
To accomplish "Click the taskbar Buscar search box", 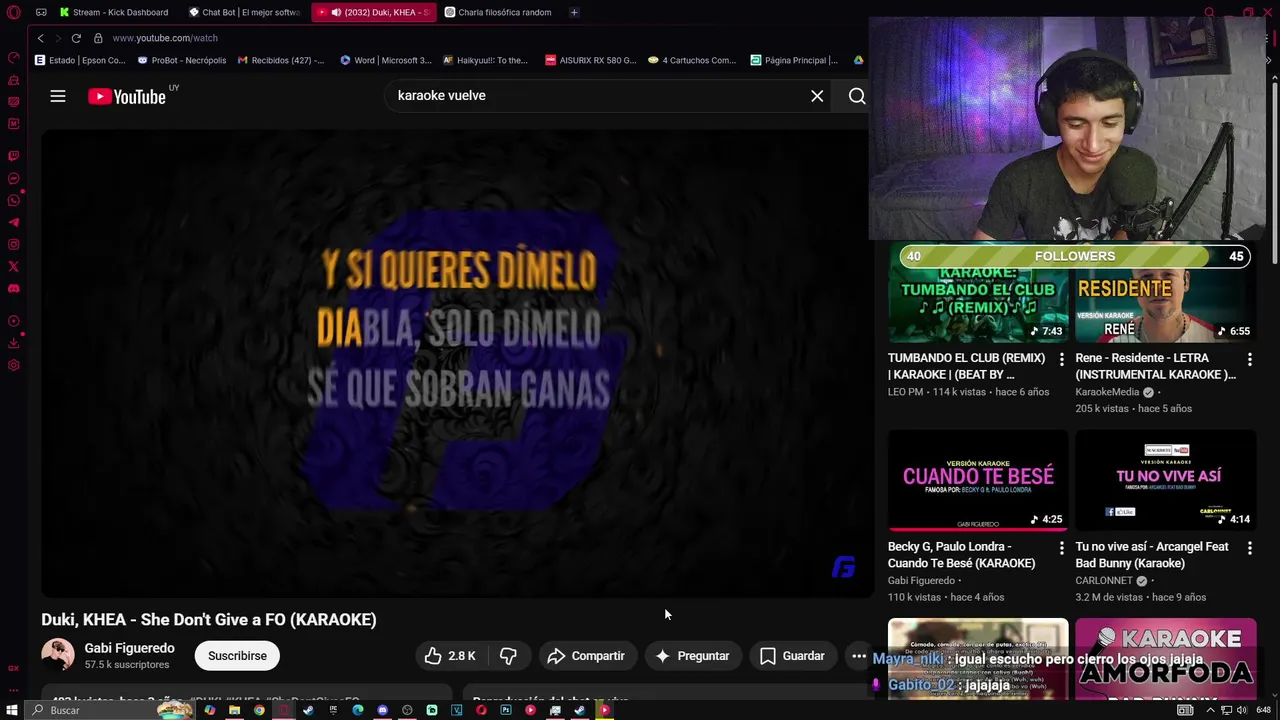I will pyautogui.click(x=110, y=710).
